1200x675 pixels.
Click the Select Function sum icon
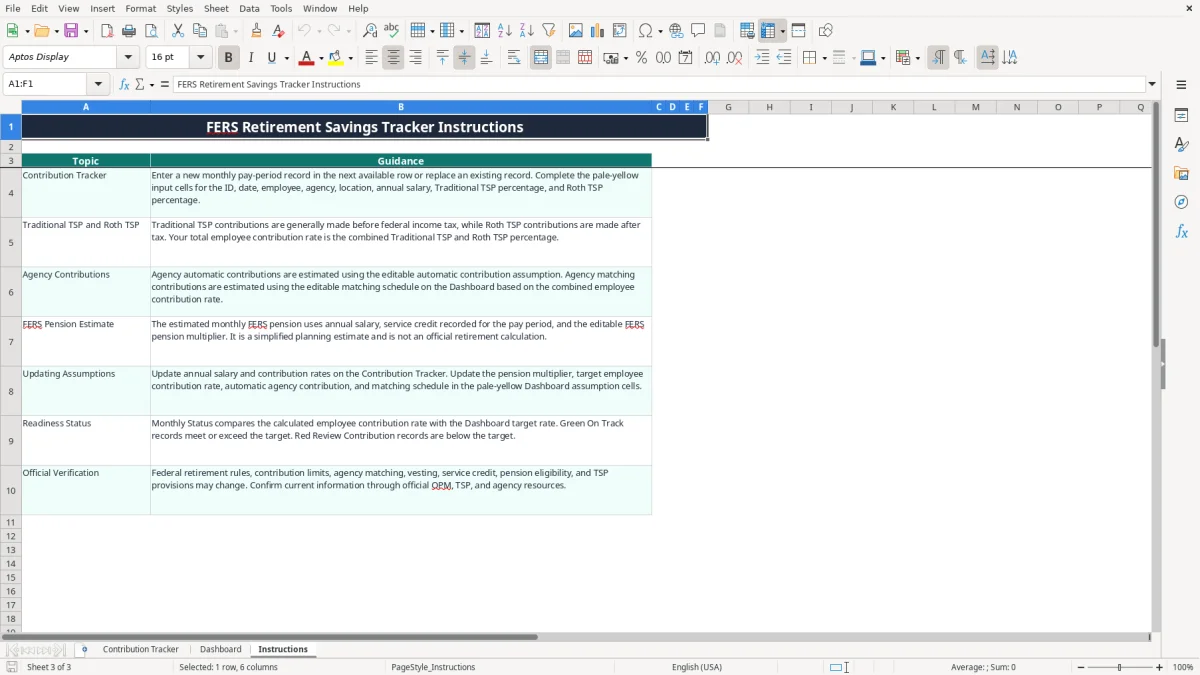[139, 85]
